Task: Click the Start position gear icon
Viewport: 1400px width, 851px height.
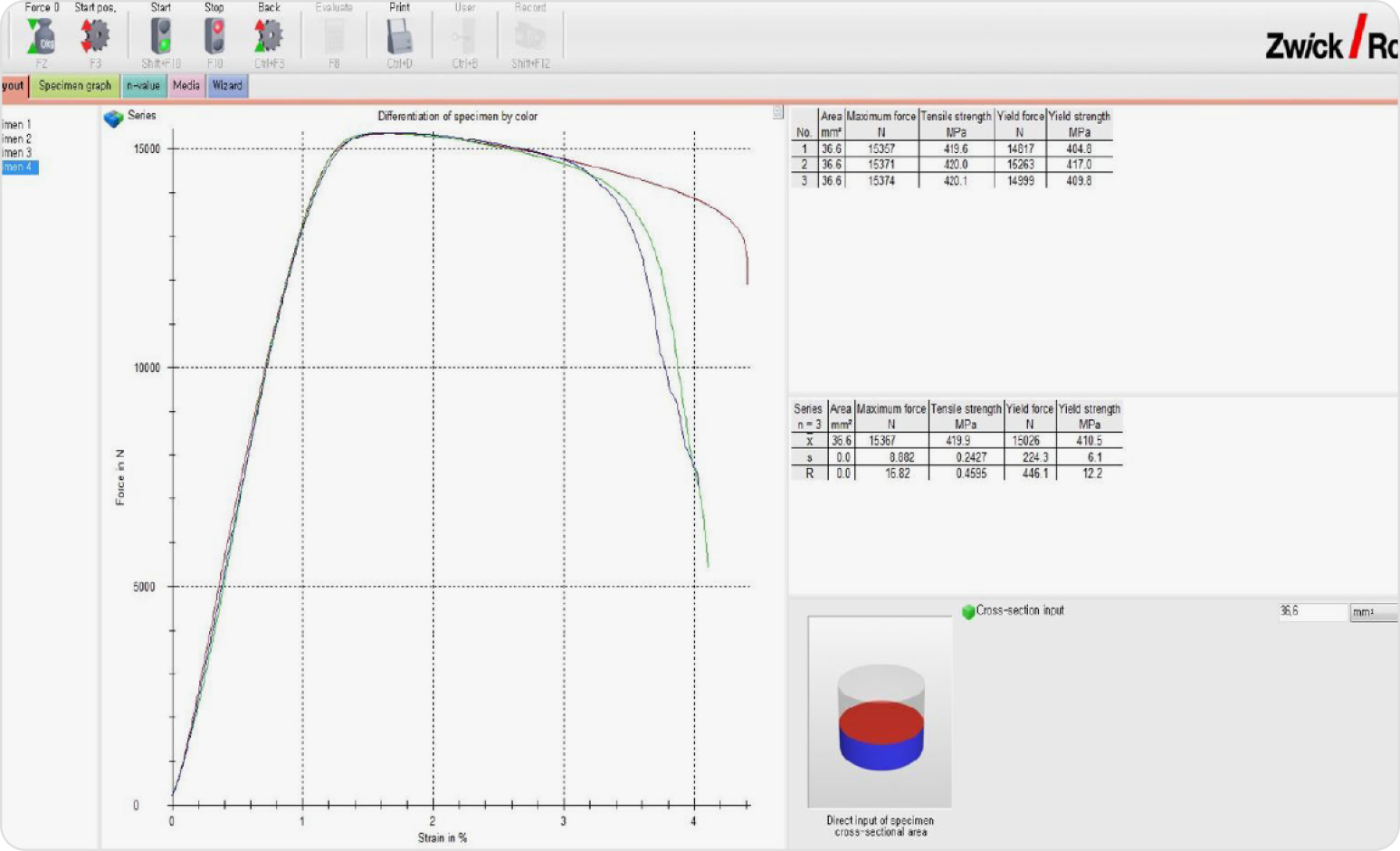Action: [x=95, y=36]
